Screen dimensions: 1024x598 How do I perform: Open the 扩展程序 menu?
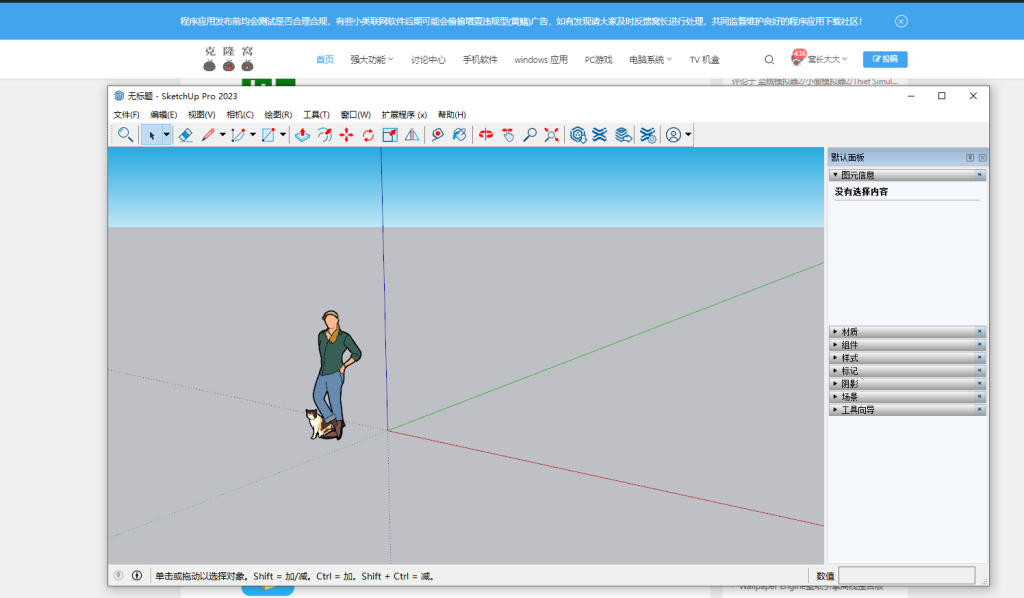404,115
